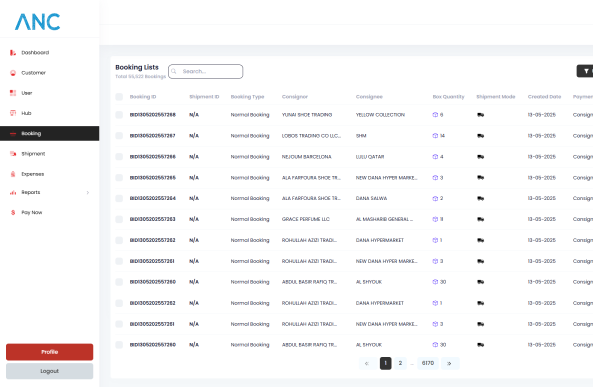Click the Logout button
This screenshot has width=593, height=387.
point(50,371)
